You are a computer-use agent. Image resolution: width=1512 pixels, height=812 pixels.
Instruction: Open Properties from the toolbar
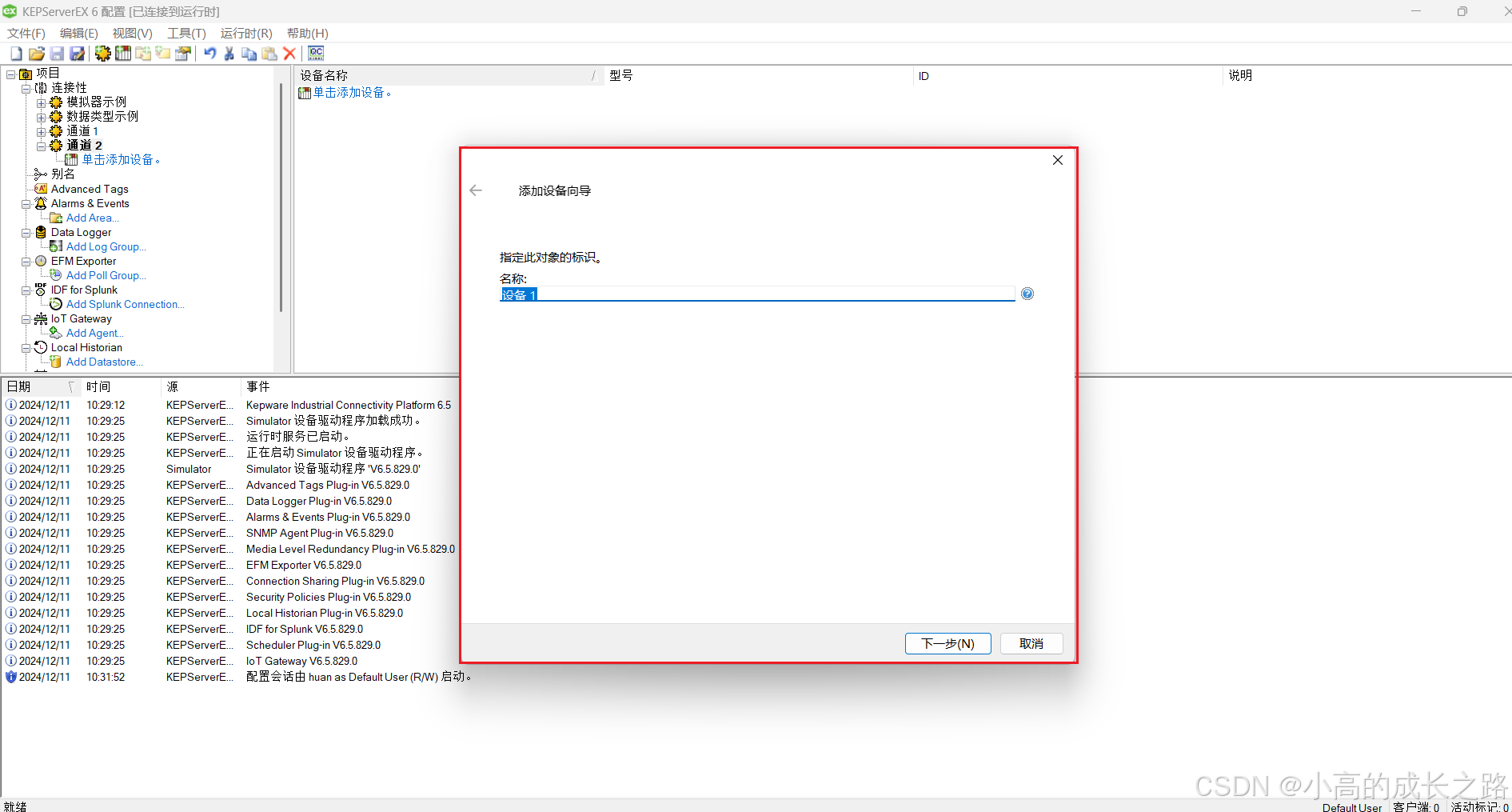click(x=183, y=54)
